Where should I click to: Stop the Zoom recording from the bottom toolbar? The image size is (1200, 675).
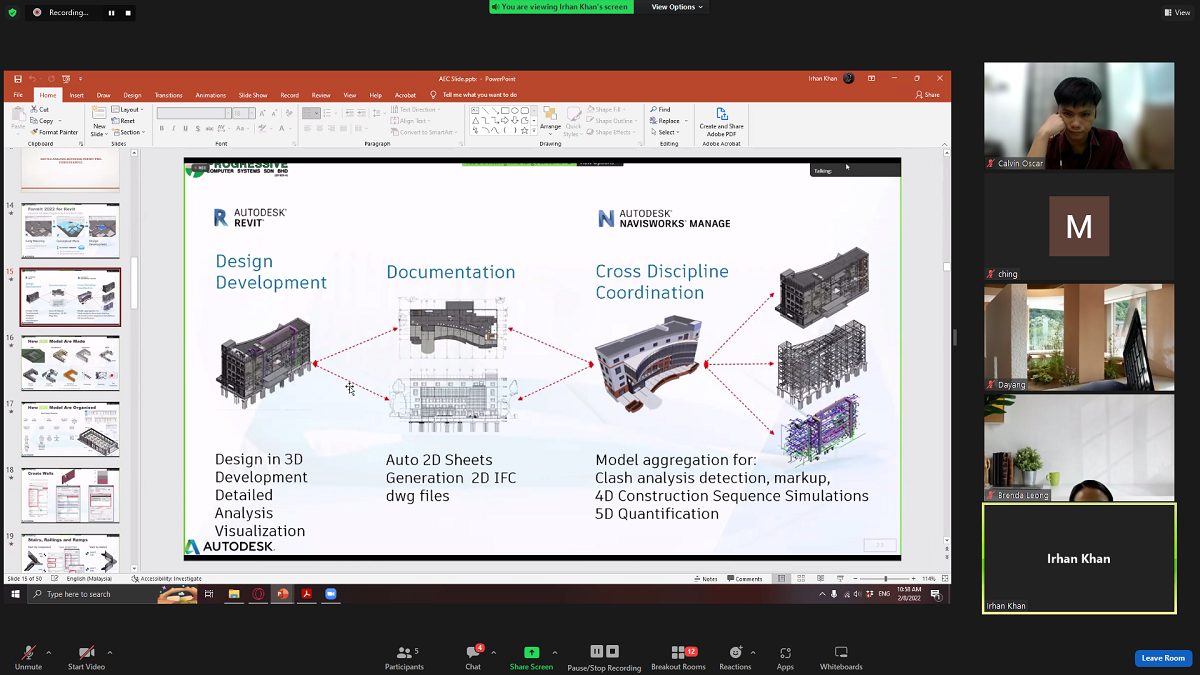[613, 651]
